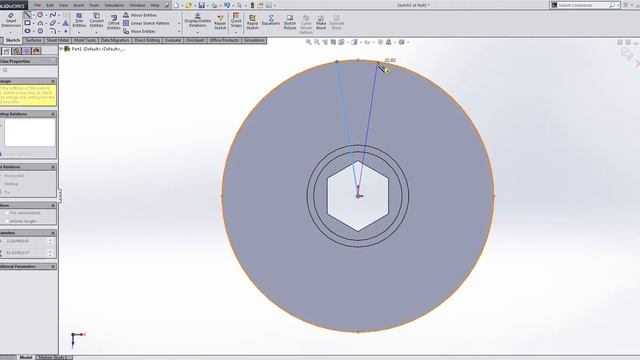
Task: Collapse the Existing Relations section
Action: [x=53, y=114]
